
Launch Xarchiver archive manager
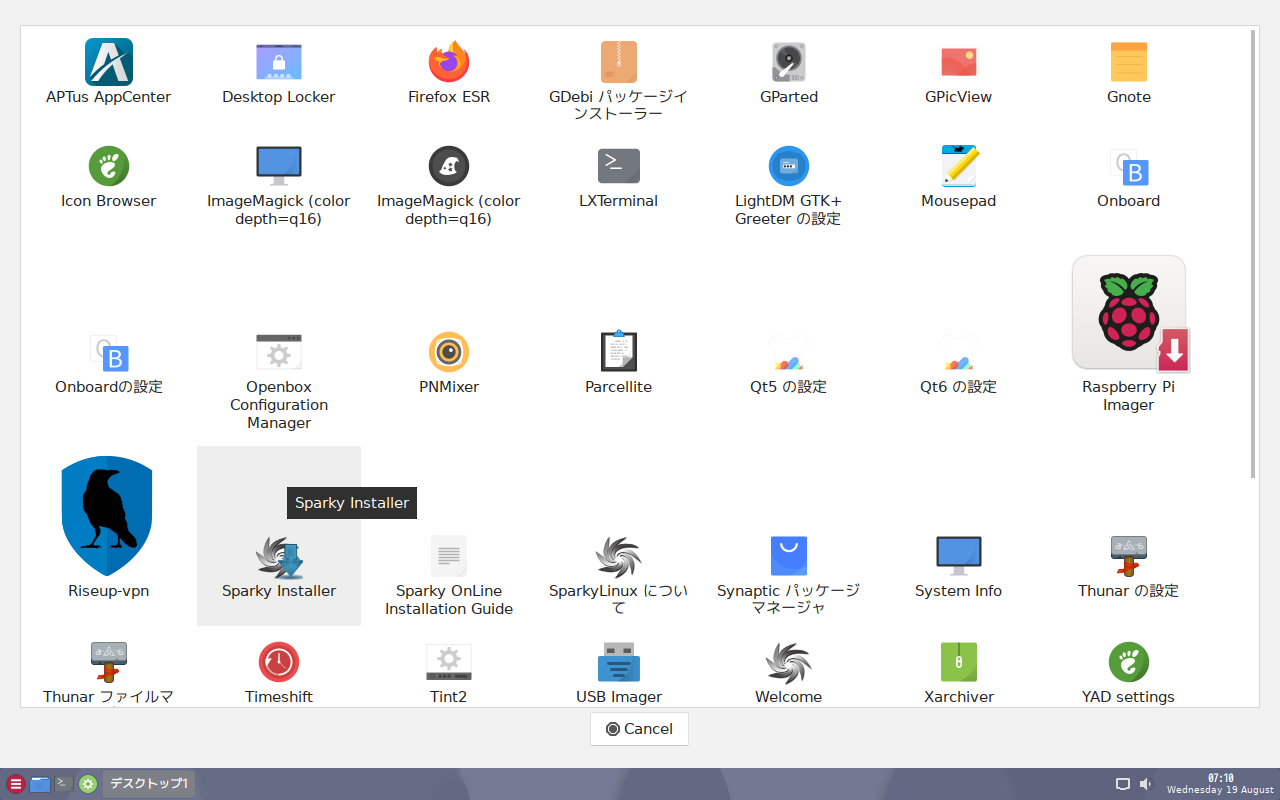coord(959,673)
